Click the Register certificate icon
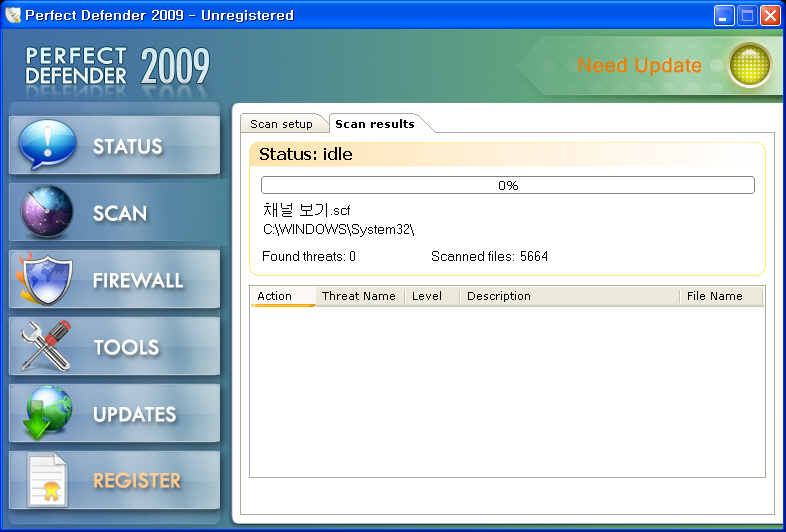786x532 pixels. tap(47, 480)
